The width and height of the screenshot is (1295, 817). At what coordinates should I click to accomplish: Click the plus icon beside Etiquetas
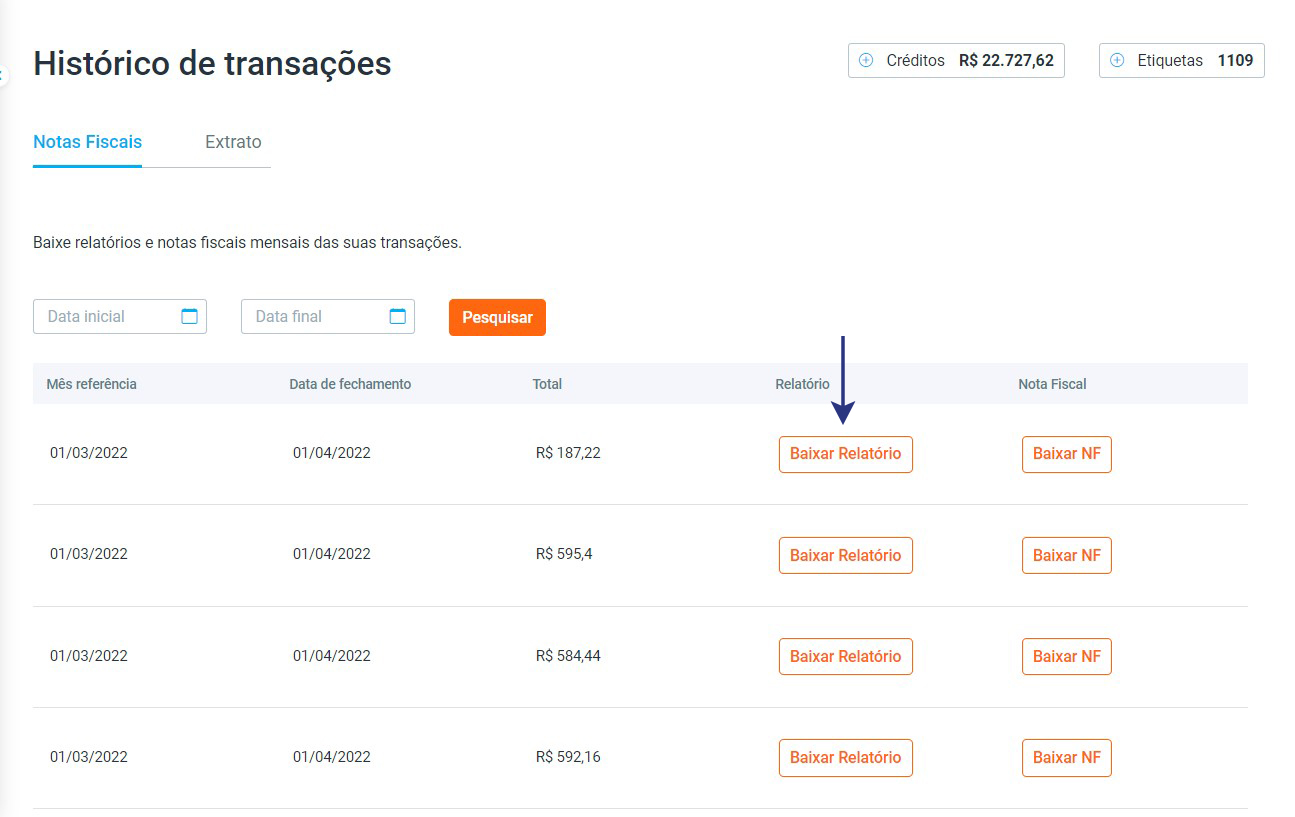point(1117,60)
